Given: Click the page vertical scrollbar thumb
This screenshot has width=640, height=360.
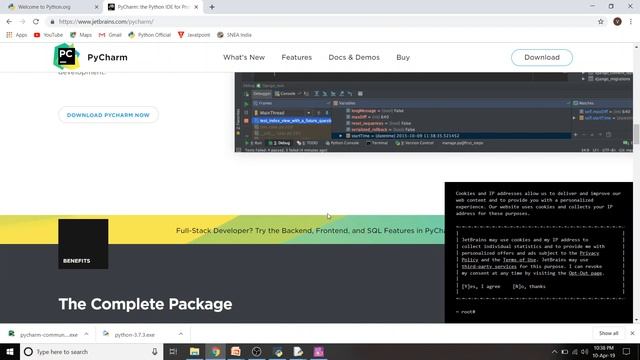Looking at the screenshot, I should pyautogui.click(x=636, y=134).
